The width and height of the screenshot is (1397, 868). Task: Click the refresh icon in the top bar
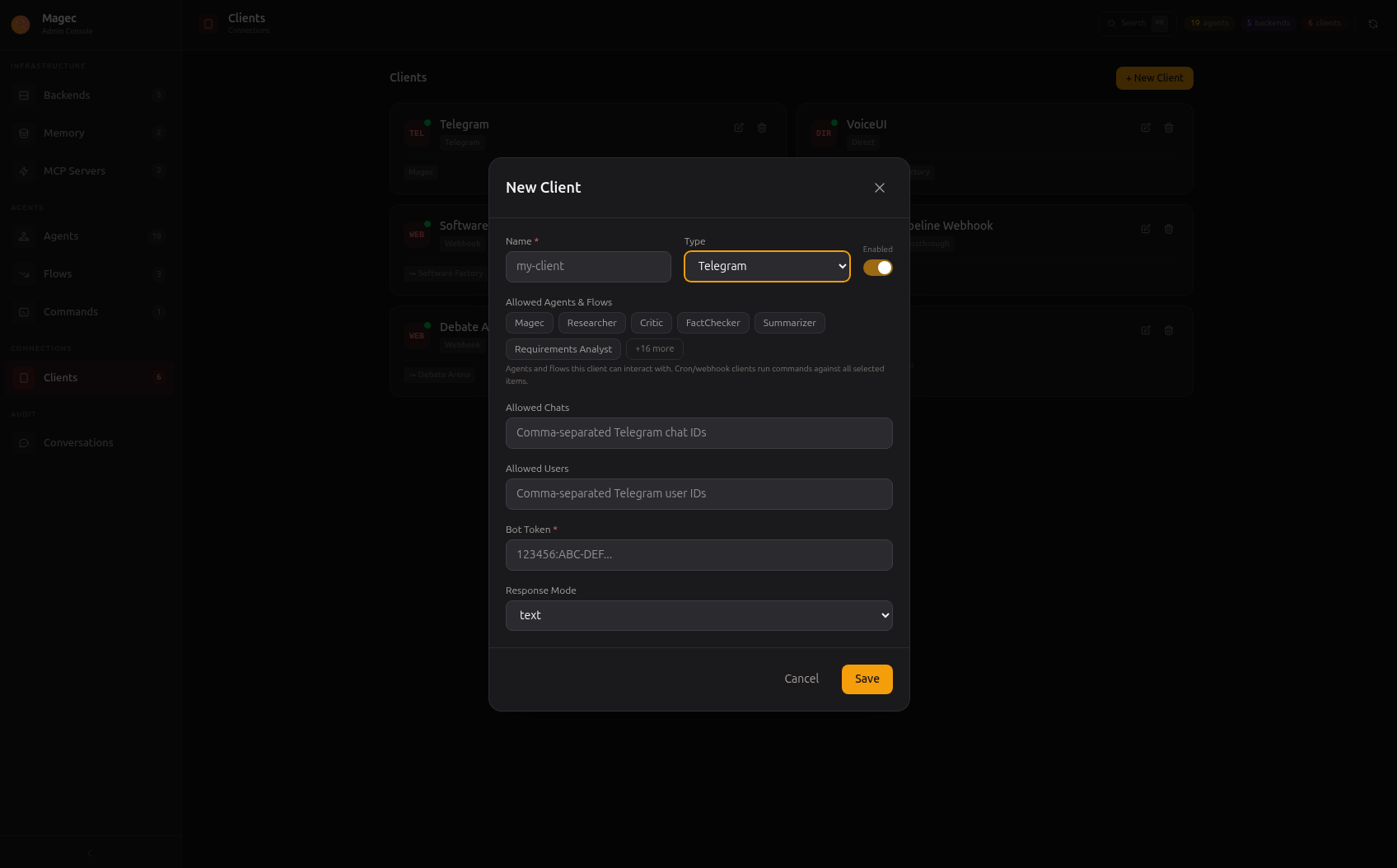click(1375, 23)
